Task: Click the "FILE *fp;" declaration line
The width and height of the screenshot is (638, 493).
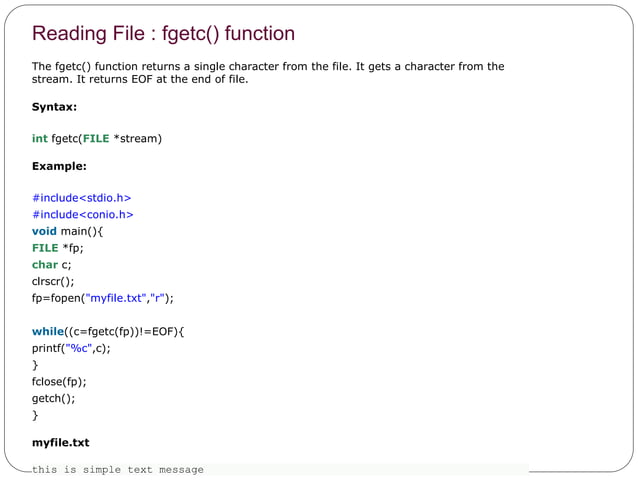Action: point(57,248)
